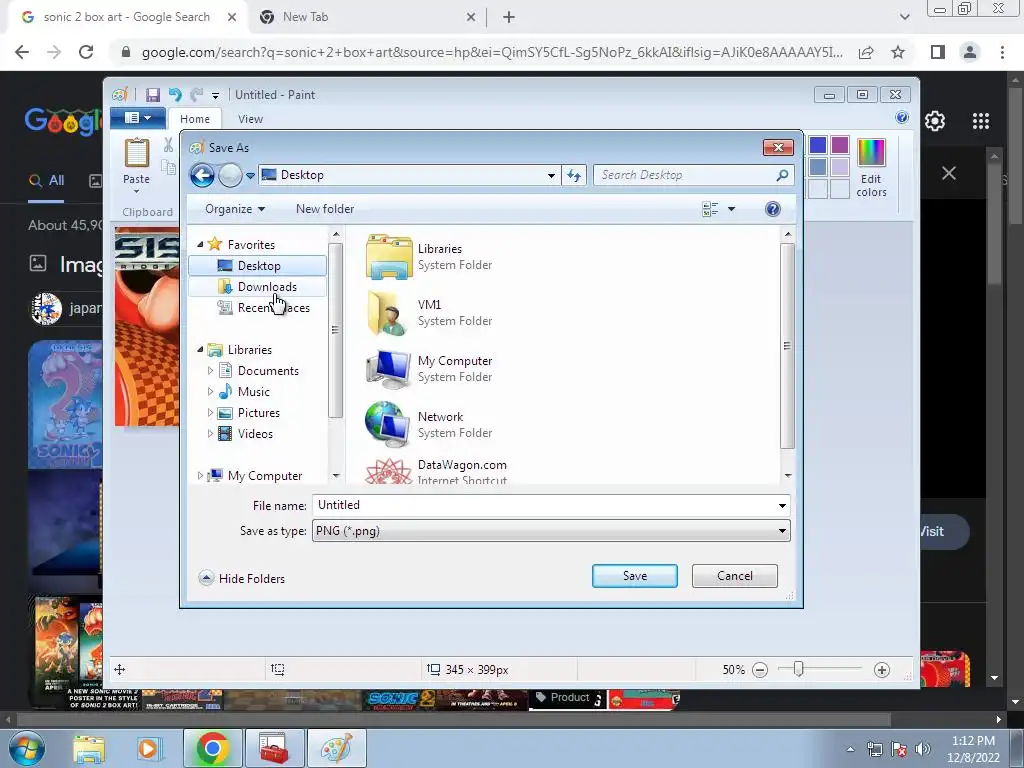Click the Back arrow in Save As dialog
This screenshot has height=768, width=1024.
pyautogui.click(x=202, y=175)
